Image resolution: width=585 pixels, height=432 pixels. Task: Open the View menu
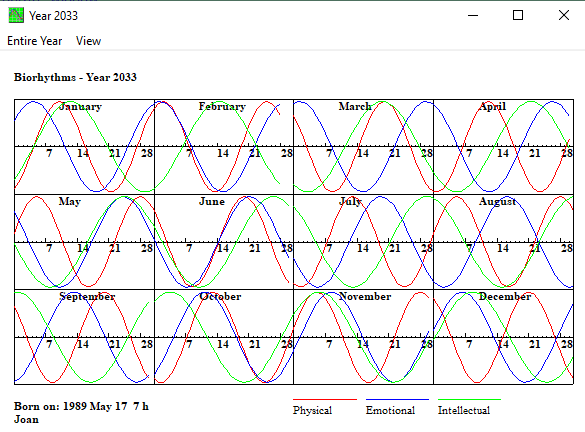coord(88,41)
